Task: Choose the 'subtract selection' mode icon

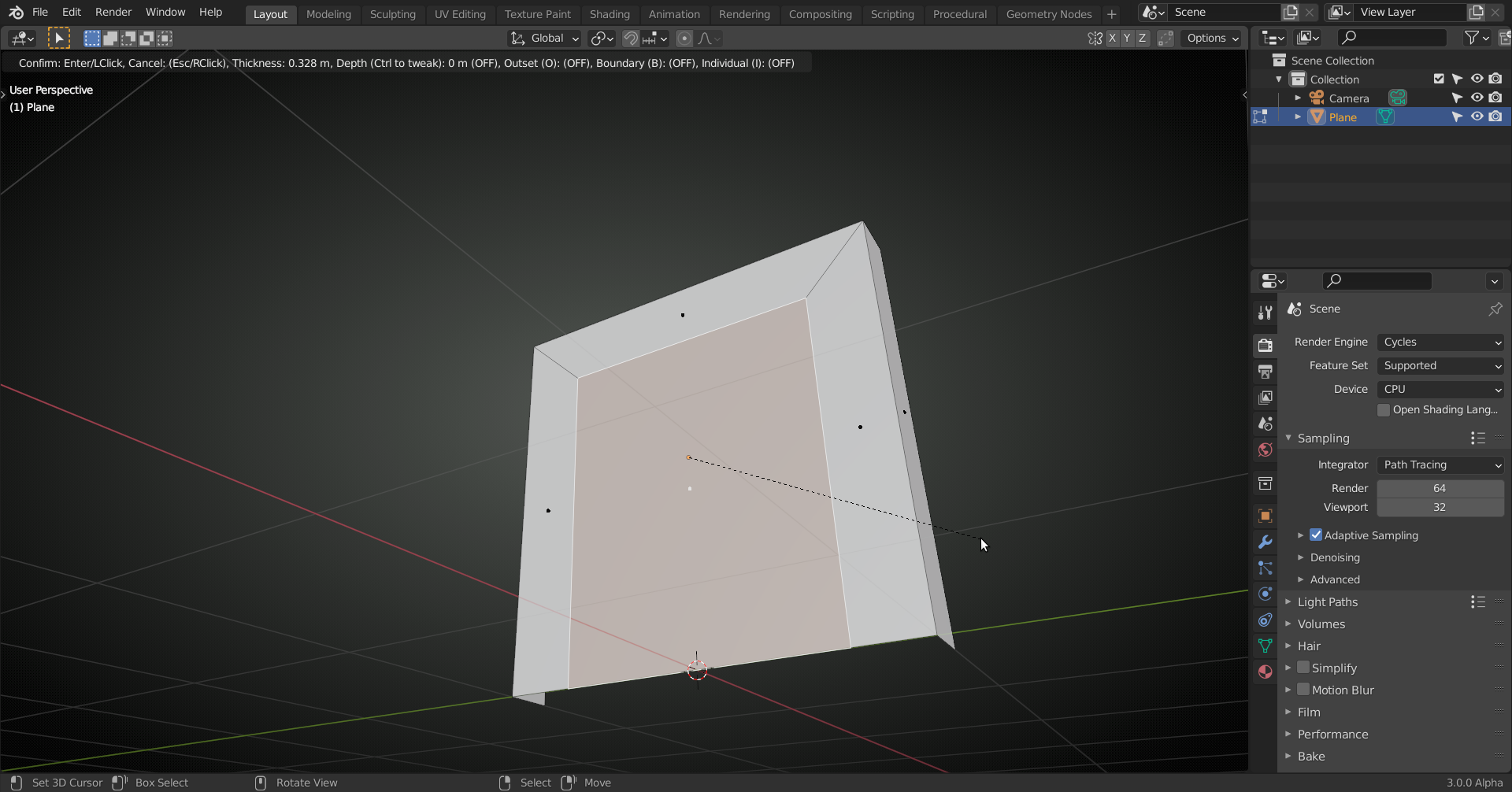Action: [x=128, y=38]
